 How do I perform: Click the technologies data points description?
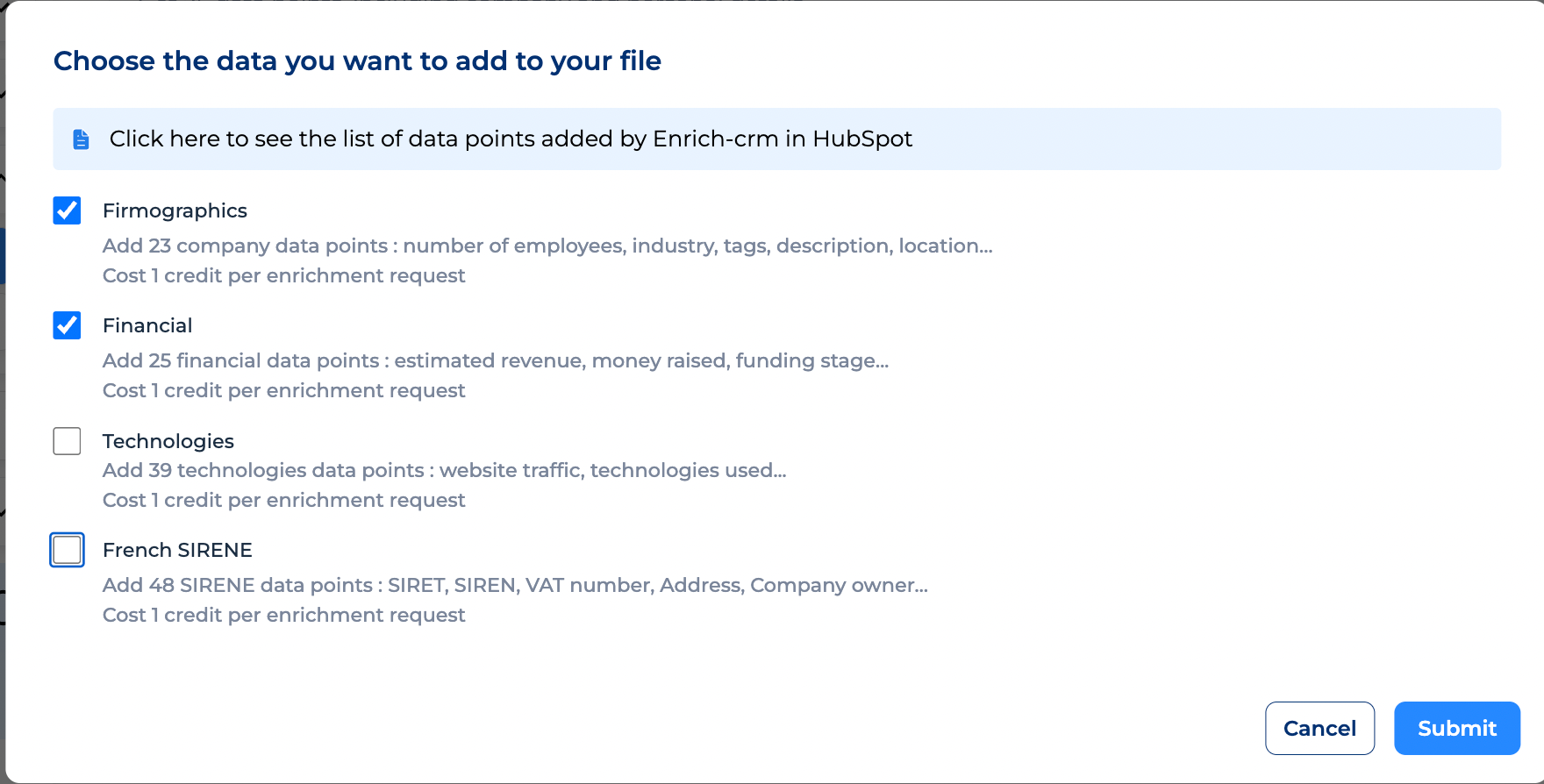coord(444,470)
